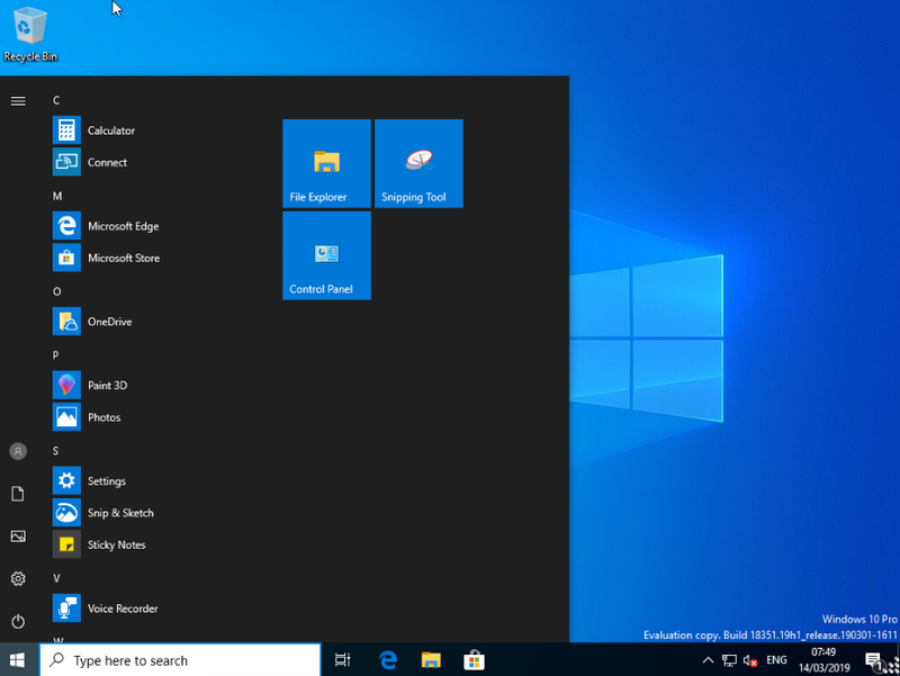This screenshot has width=900, height=676.
Task: Click the Power button in Start
Action: 18,621
